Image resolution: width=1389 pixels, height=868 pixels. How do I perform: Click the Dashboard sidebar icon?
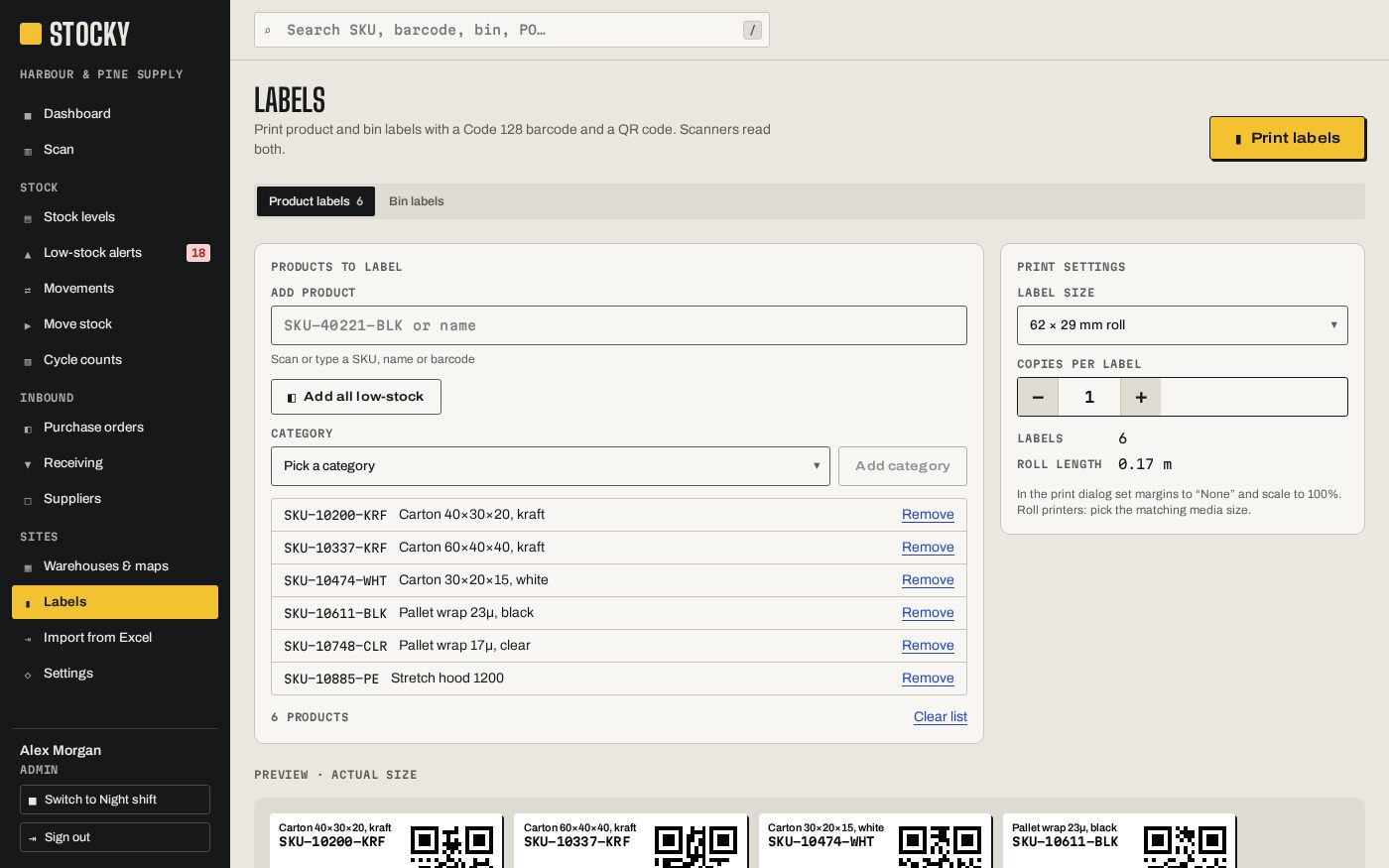(x=28, y=115)
